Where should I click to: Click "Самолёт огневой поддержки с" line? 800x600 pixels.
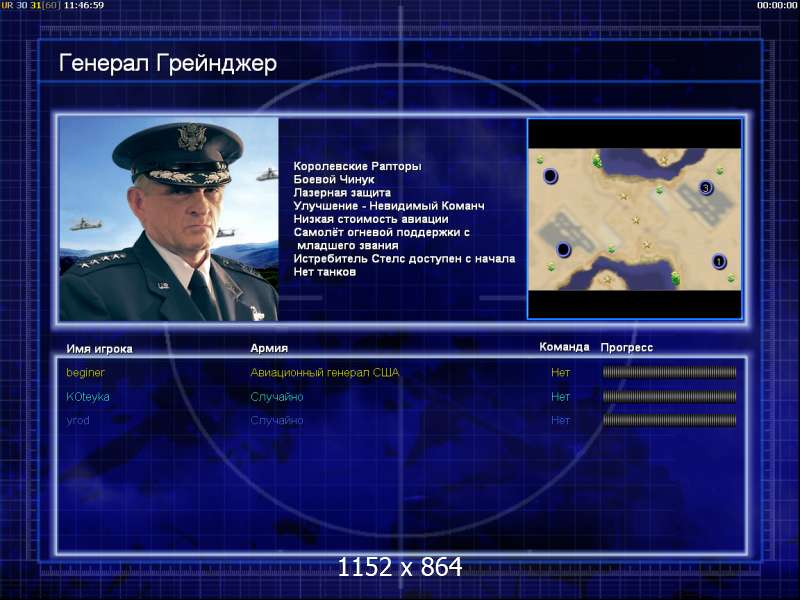coord(382,233)
